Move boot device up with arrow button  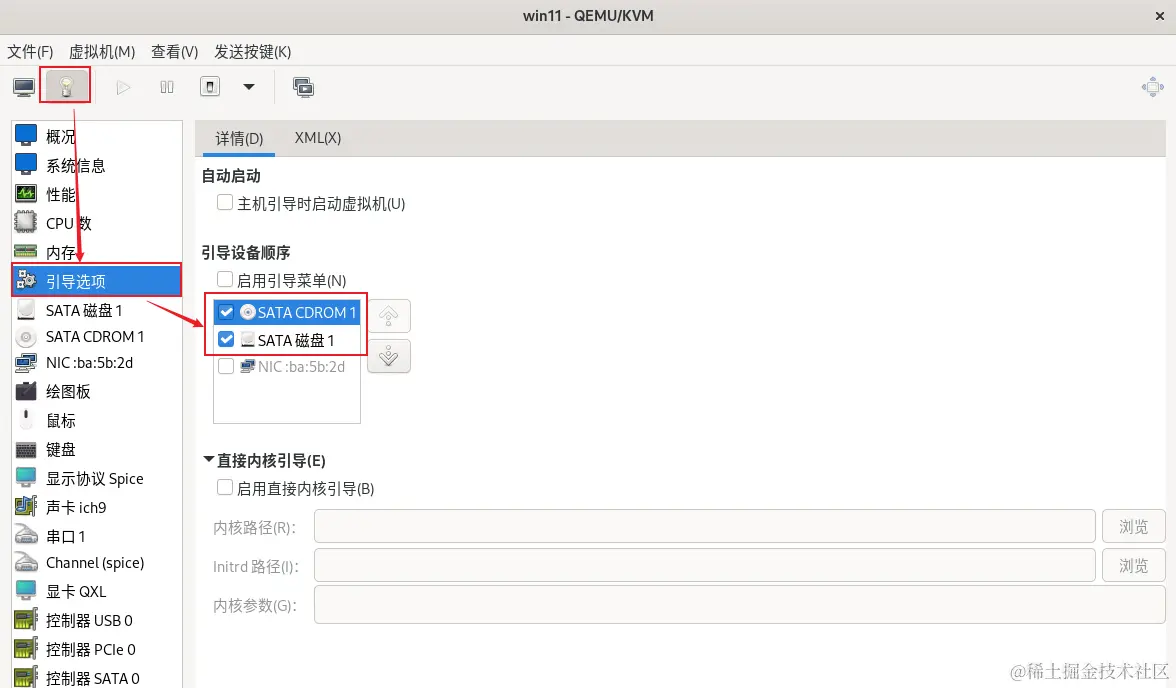[388, 316]
